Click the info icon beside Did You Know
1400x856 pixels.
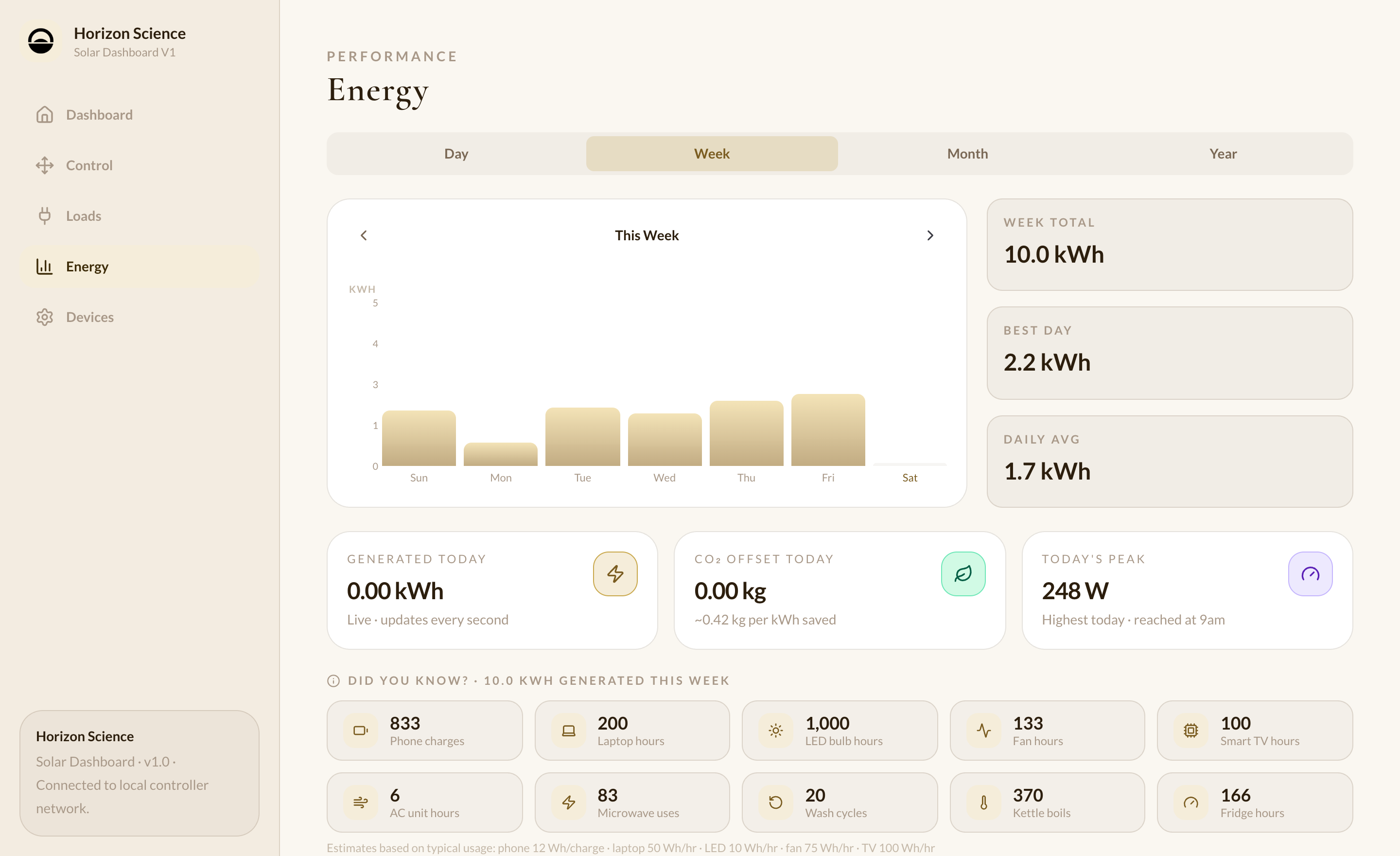(333, 681)
